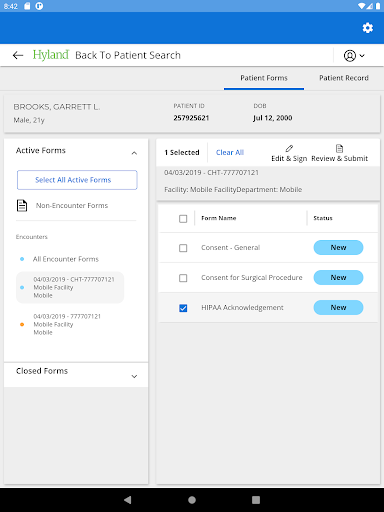Select the Patient Forms tab

pyautogui.click(x=264, y=78)
